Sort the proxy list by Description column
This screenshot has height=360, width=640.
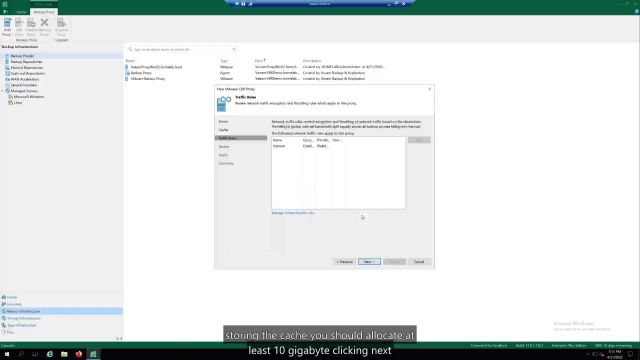(x=312, y=61)
